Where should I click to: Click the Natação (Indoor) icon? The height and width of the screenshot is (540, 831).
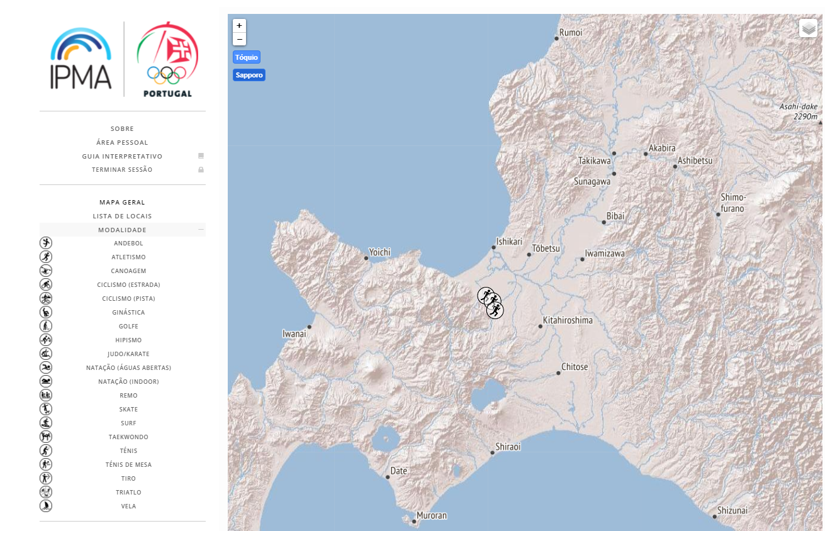tap(46, 381)
